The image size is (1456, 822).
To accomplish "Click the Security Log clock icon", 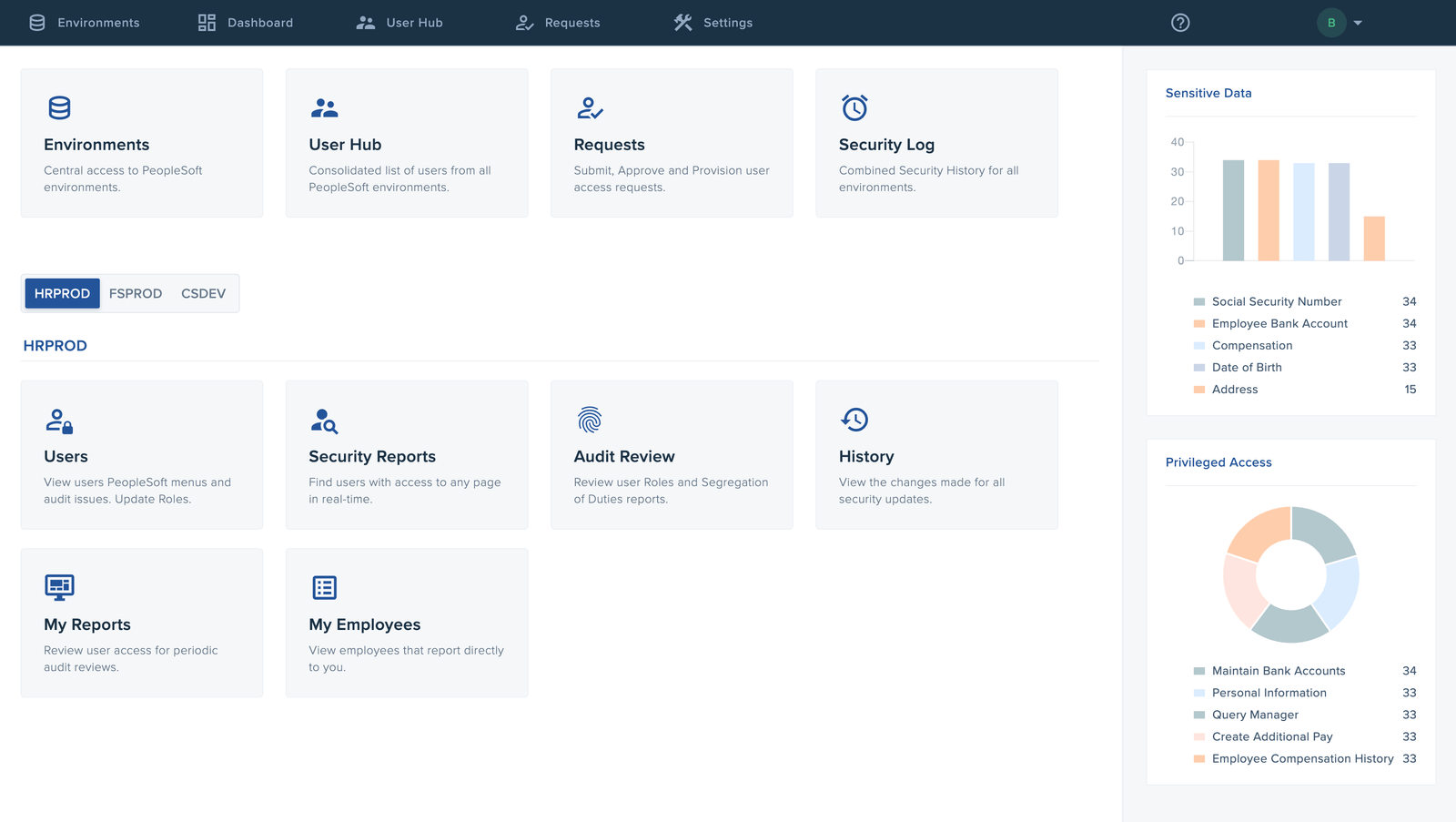I will click(854, 107).
